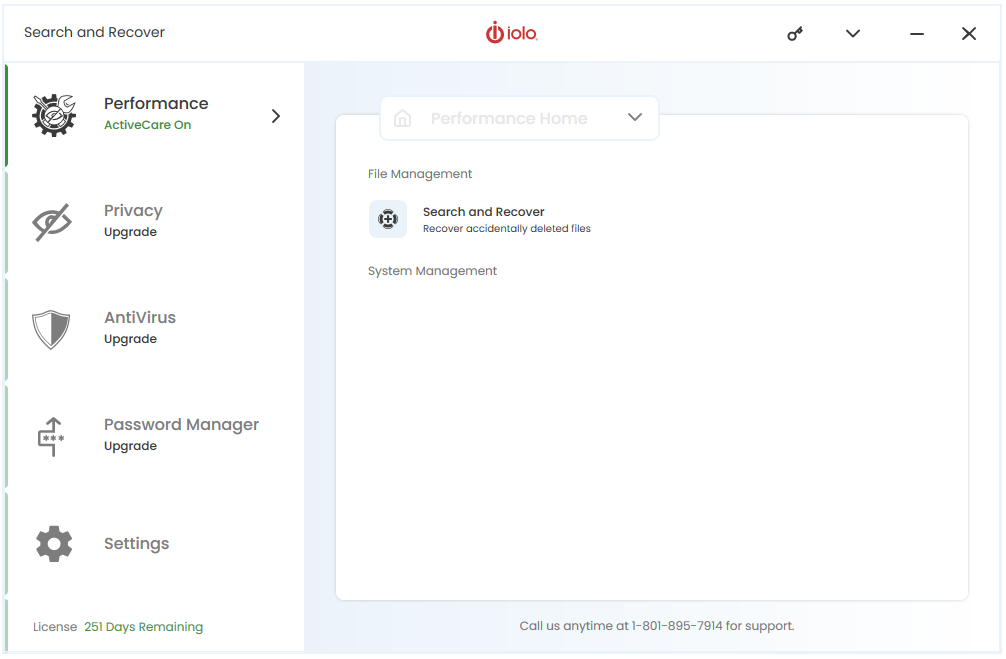Viewport: 1006px width, 659px height.
Task: Click the Privacy crossed-eye icon
Action: 52,222
